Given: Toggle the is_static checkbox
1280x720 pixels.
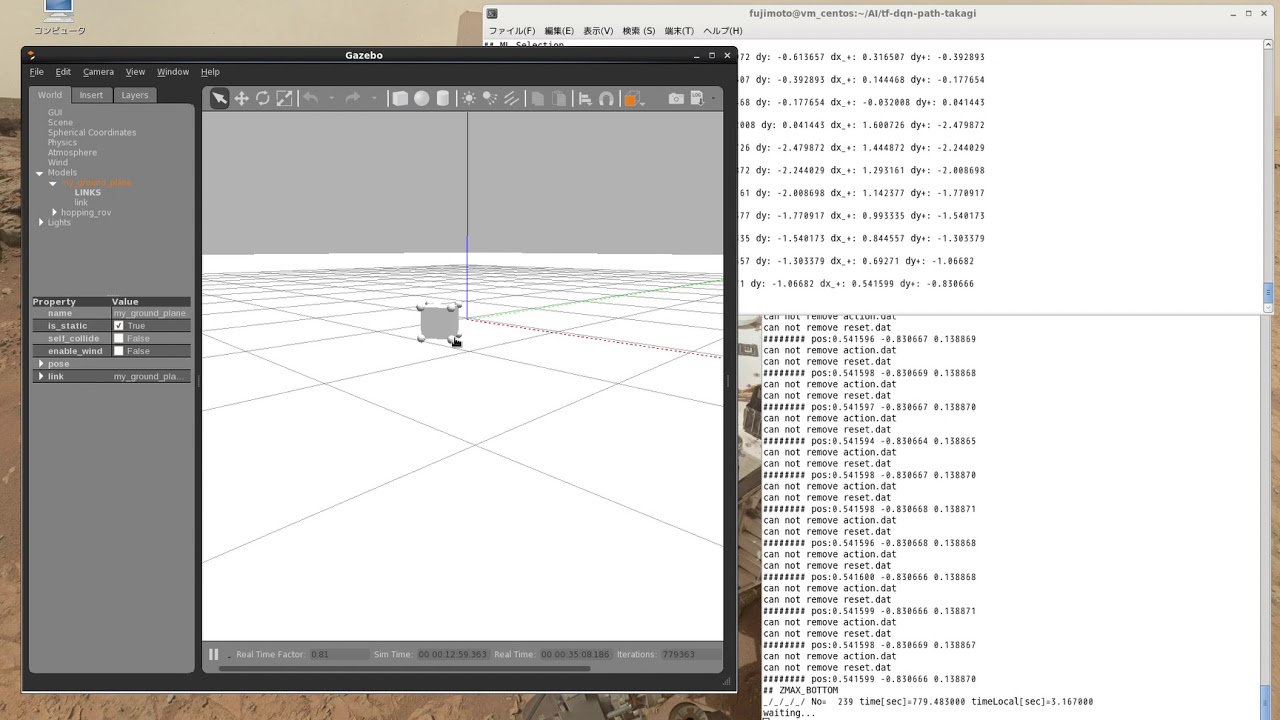Looking at the screenshot, I should pos(119,326).
